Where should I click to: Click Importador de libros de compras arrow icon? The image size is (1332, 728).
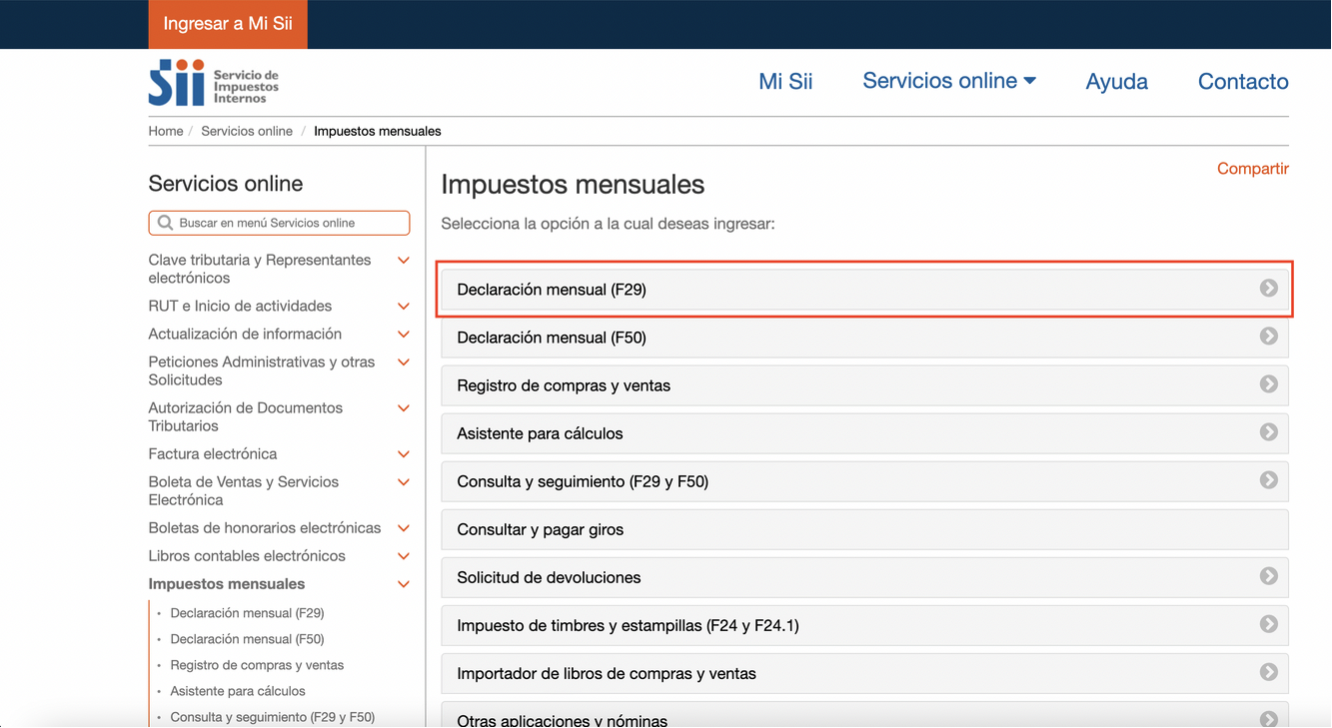pyautogui.click(x=1269, y=673)
